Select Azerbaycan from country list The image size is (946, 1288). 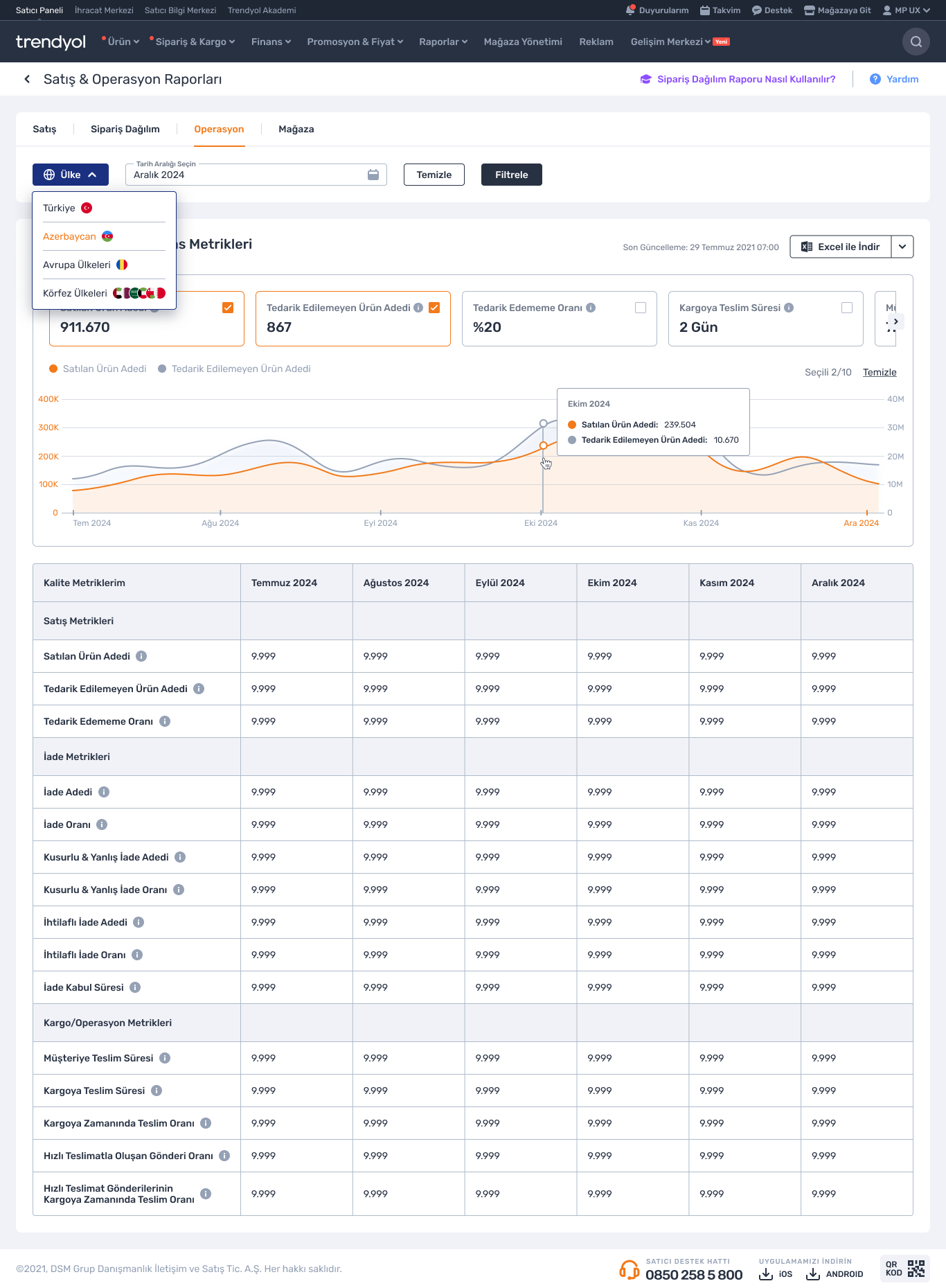click(x=70, y=236)
